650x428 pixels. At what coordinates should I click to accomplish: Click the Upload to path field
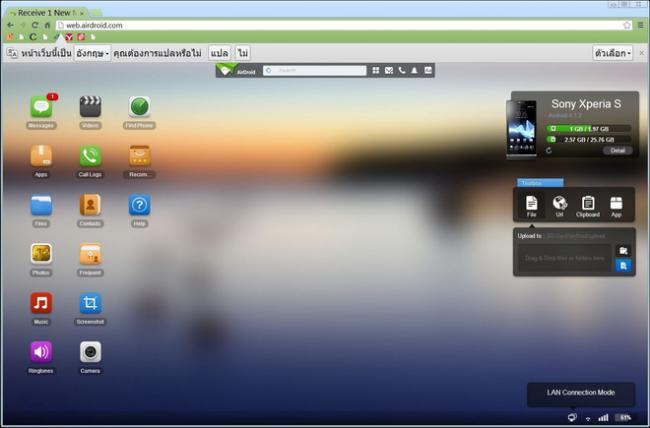point(575,236)
